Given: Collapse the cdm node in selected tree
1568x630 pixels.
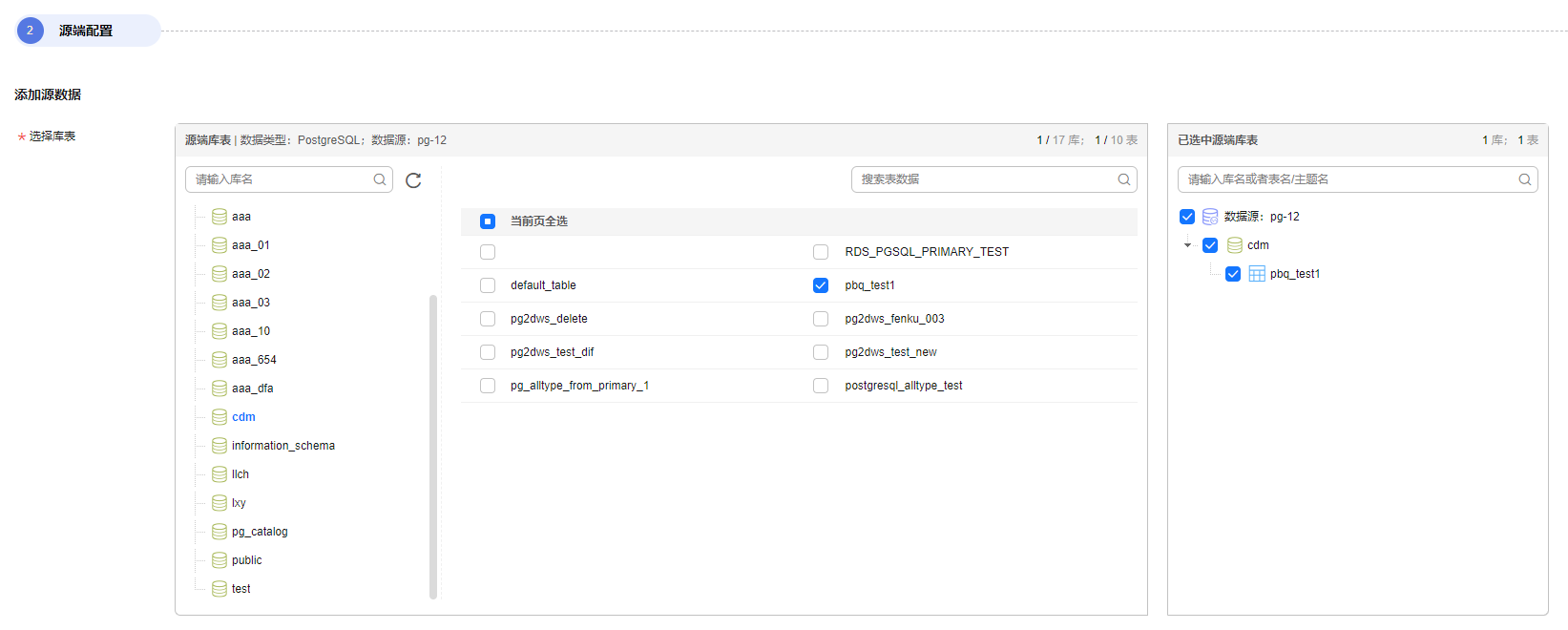Looking at the screenshot, I should coord(1188,245).
